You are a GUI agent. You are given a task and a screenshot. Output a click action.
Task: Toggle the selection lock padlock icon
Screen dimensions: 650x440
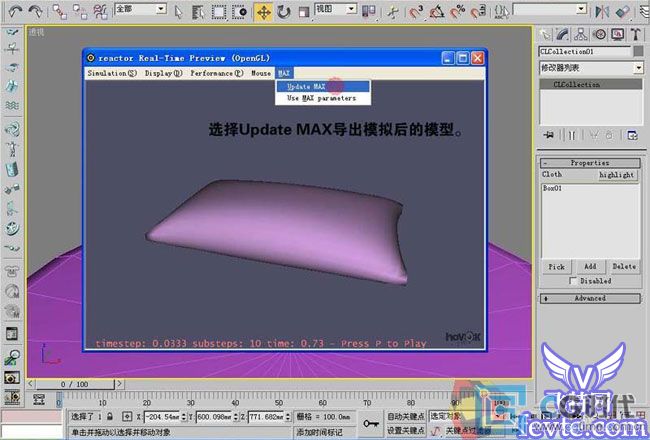(109, 416)
